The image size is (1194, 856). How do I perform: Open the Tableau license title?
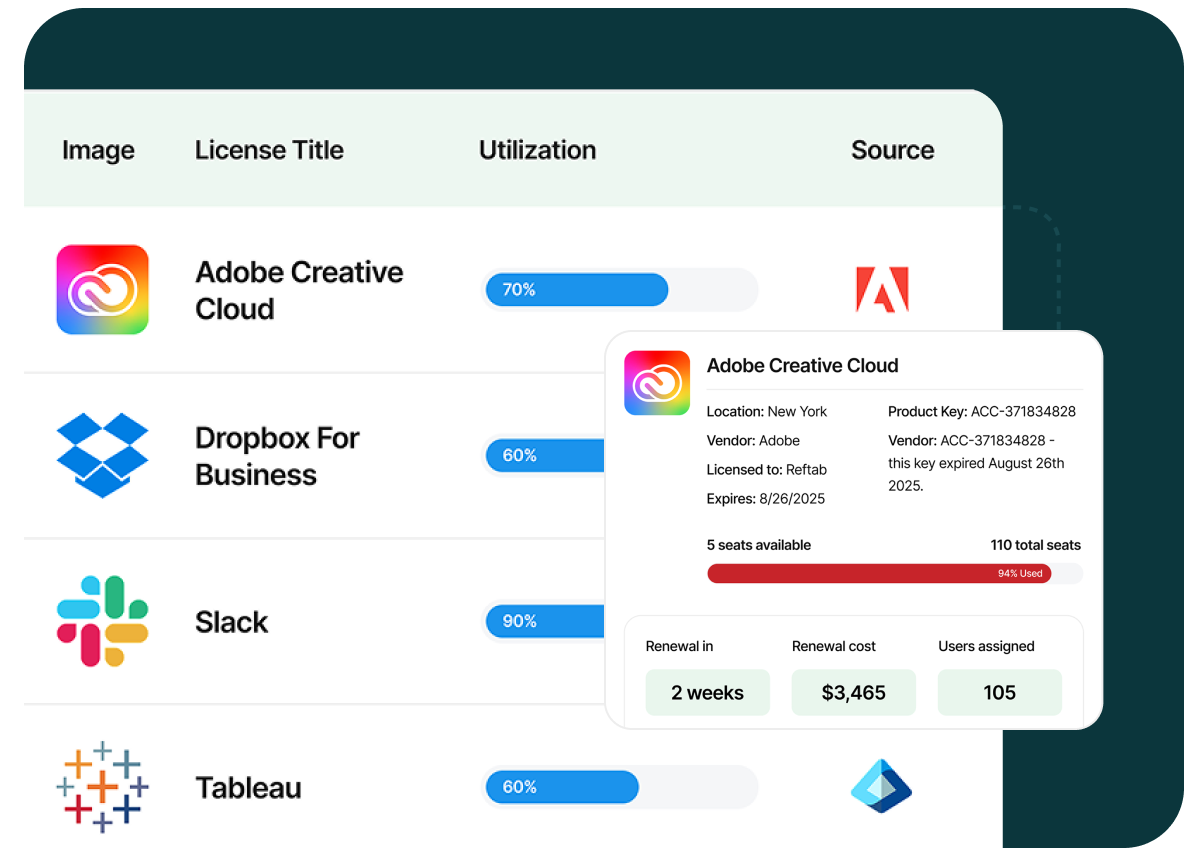click(248, 787)
